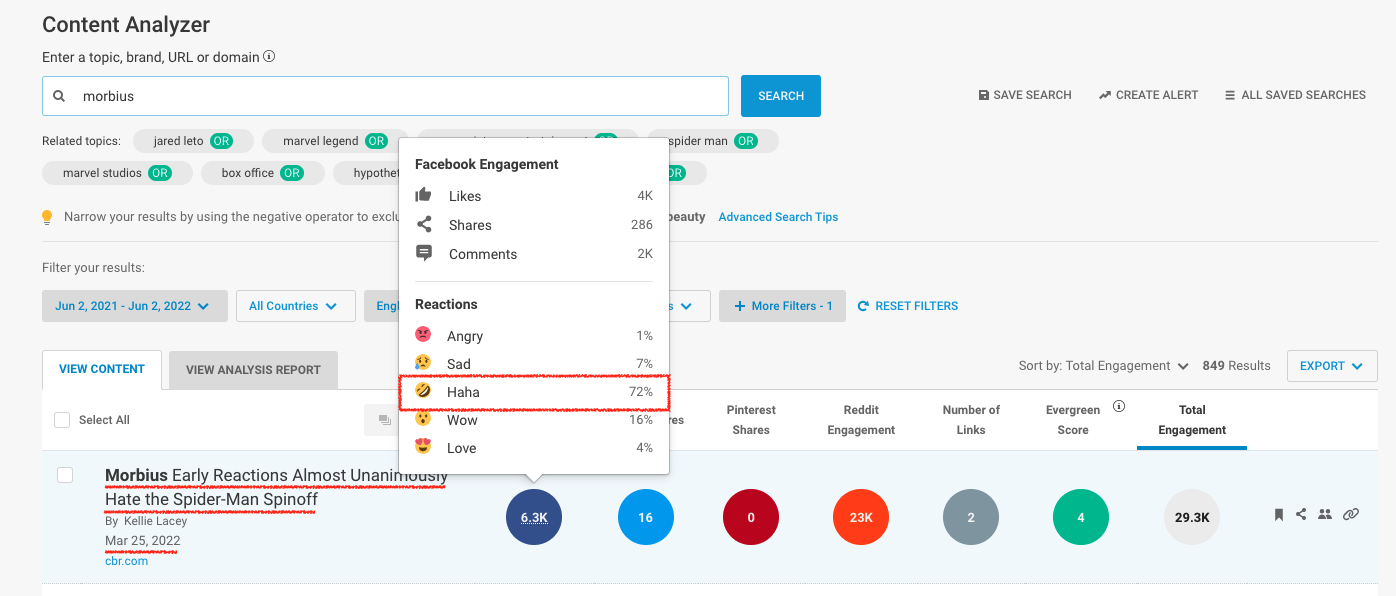Viewport: 1396px width, 596px height.
Task: View sharers via the people icon
Action: click(x=1325, y=514)
